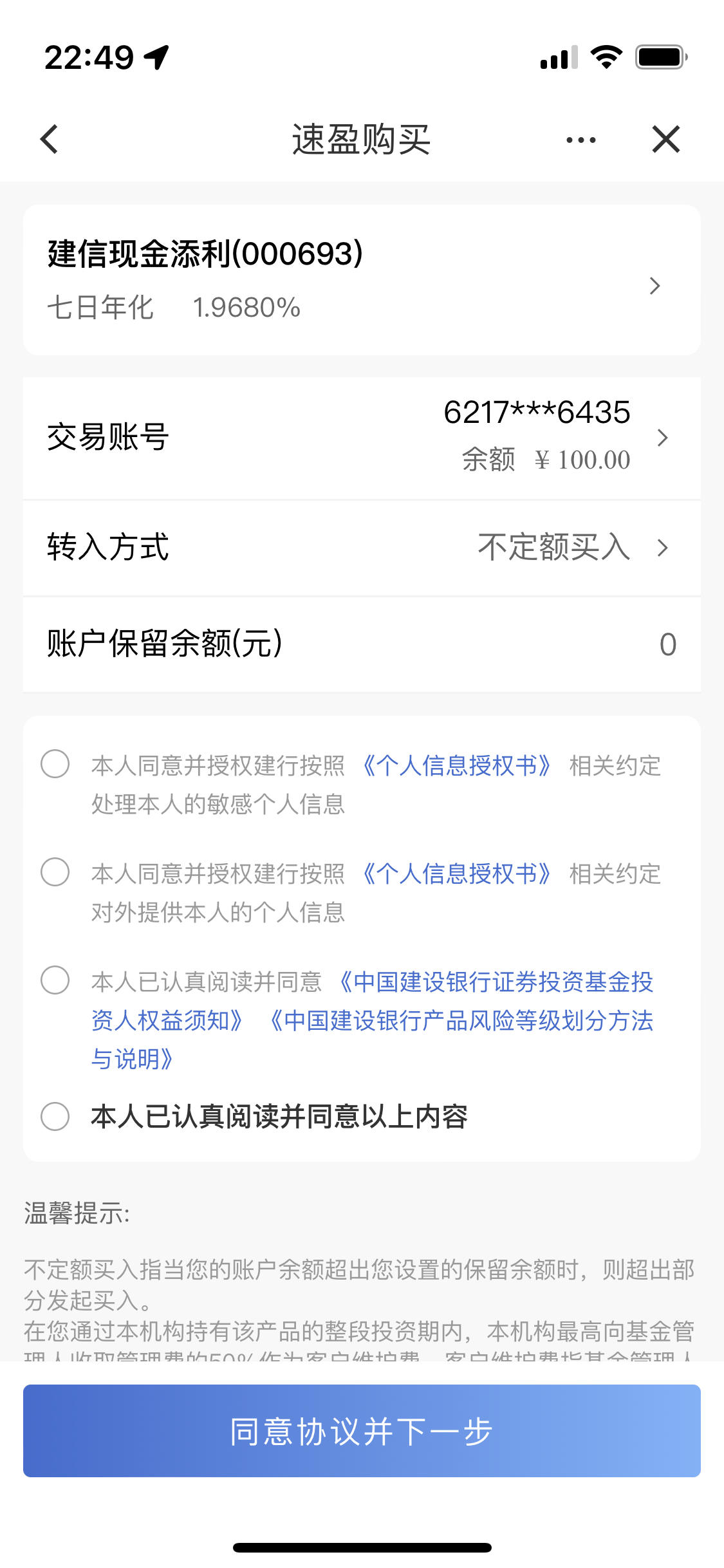724x1568 pixels.
Task: Tick 本人已认真阅读并同意以上内容 radio
Action: tap(55, 1116)
